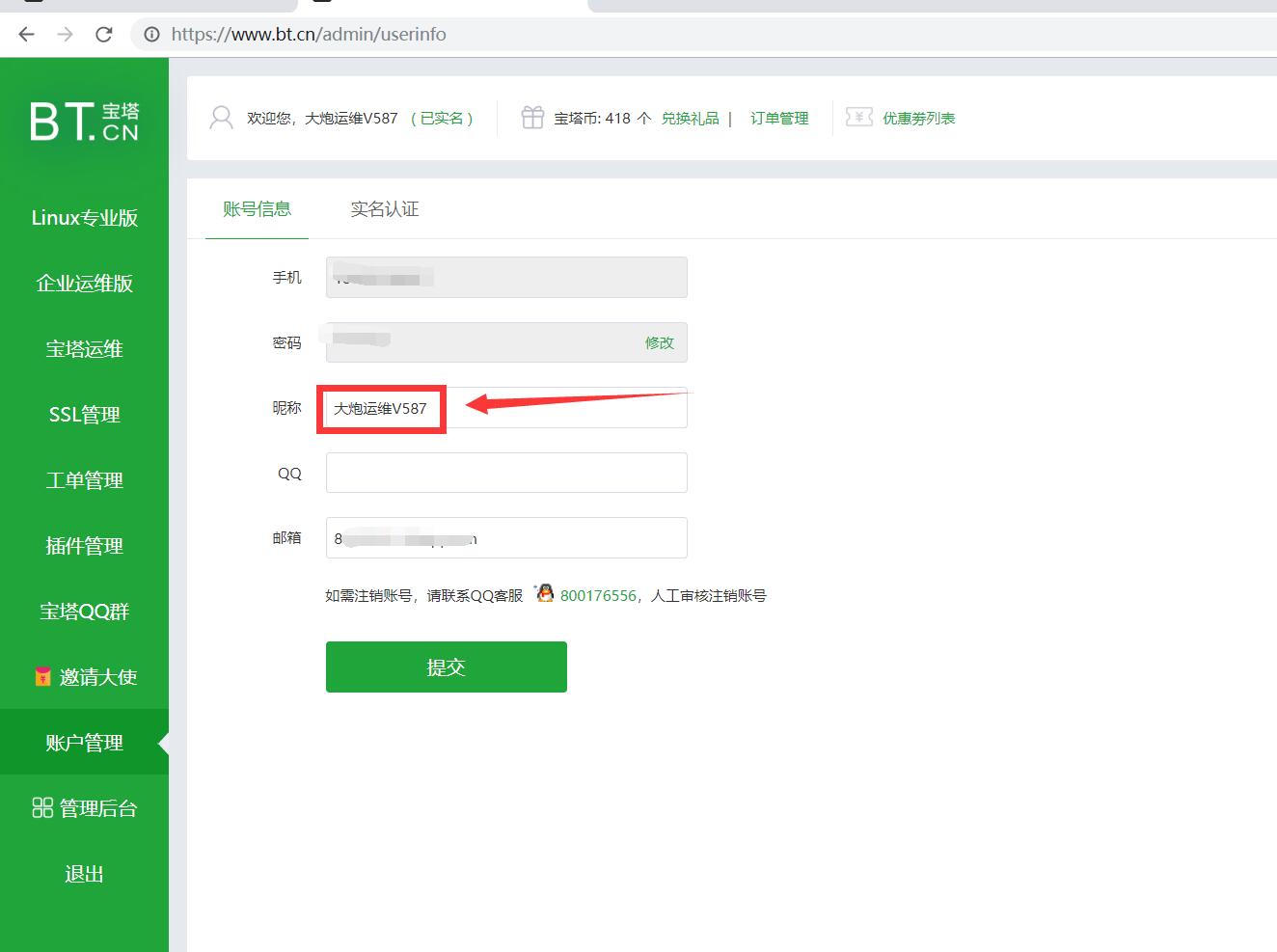This screenshot has height=952, width=1277.
Task: Click the red envelope invite icon
Action: tap(42, 677)
